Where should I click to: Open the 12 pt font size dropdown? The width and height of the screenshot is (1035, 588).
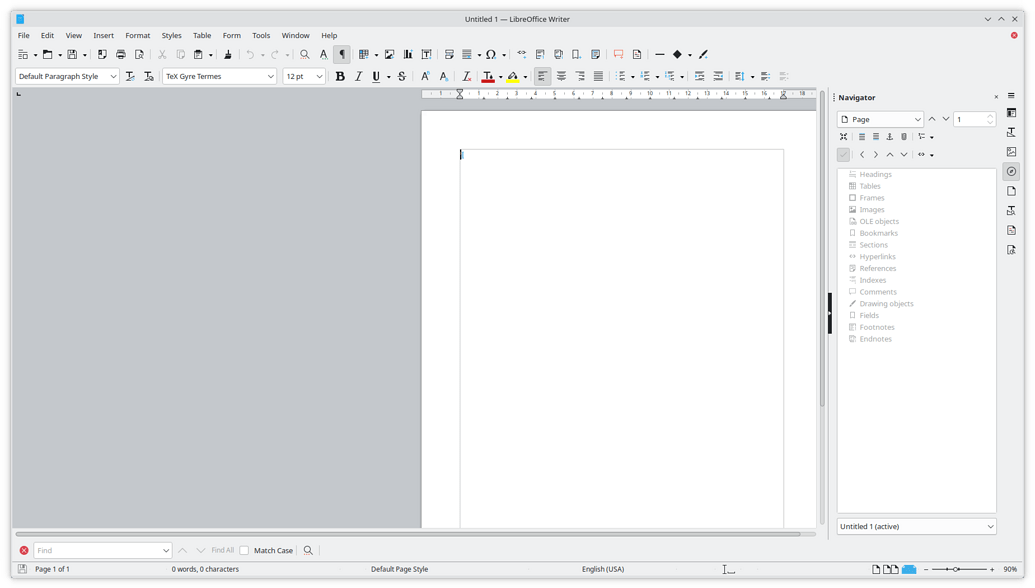(319, 77)
